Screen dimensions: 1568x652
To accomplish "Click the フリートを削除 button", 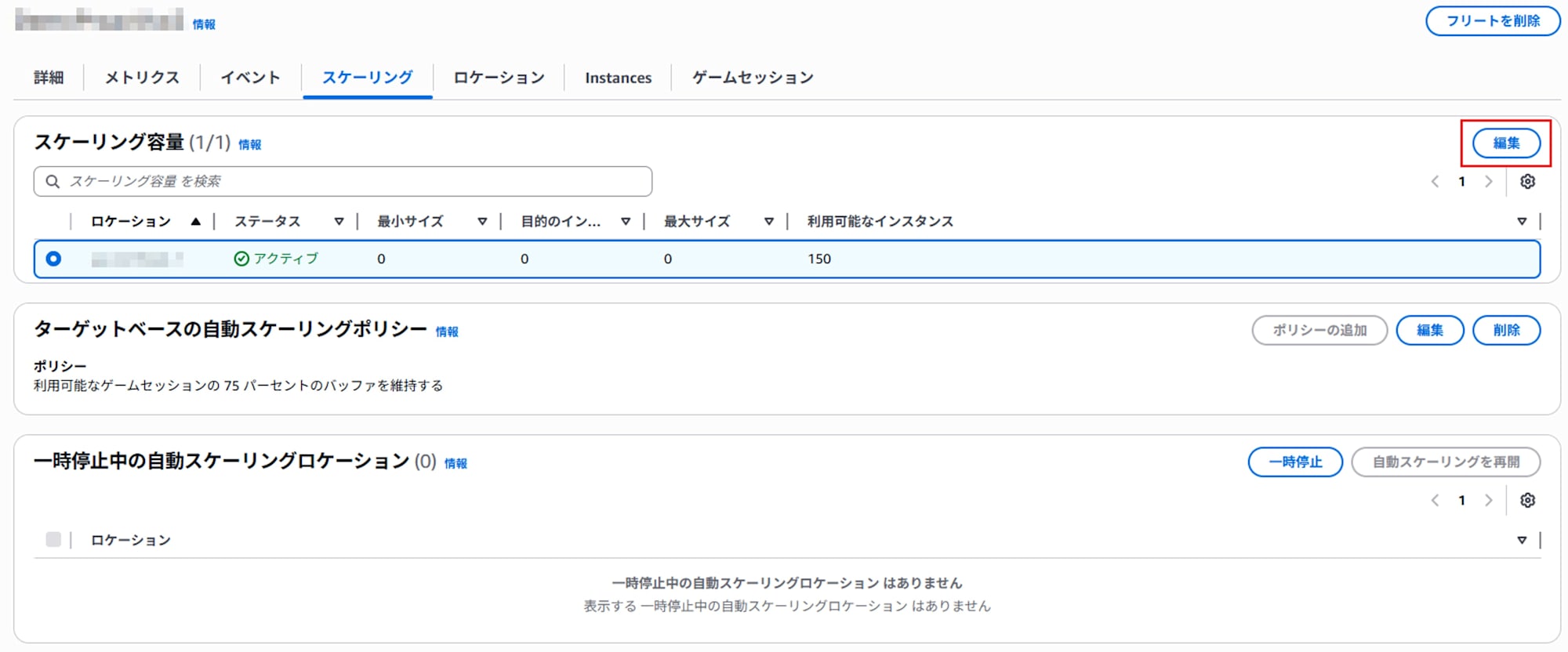I will pyautogui.click(x=1492, y=21).
